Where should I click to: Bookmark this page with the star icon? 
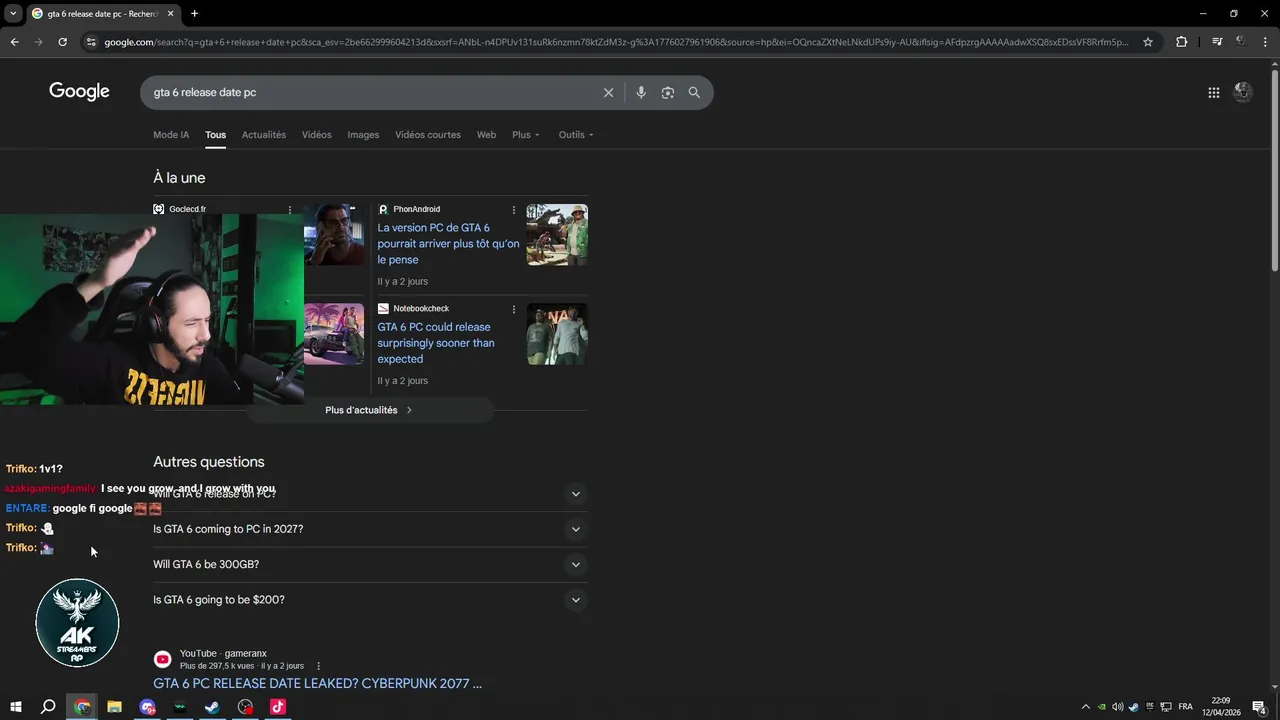1148,42
